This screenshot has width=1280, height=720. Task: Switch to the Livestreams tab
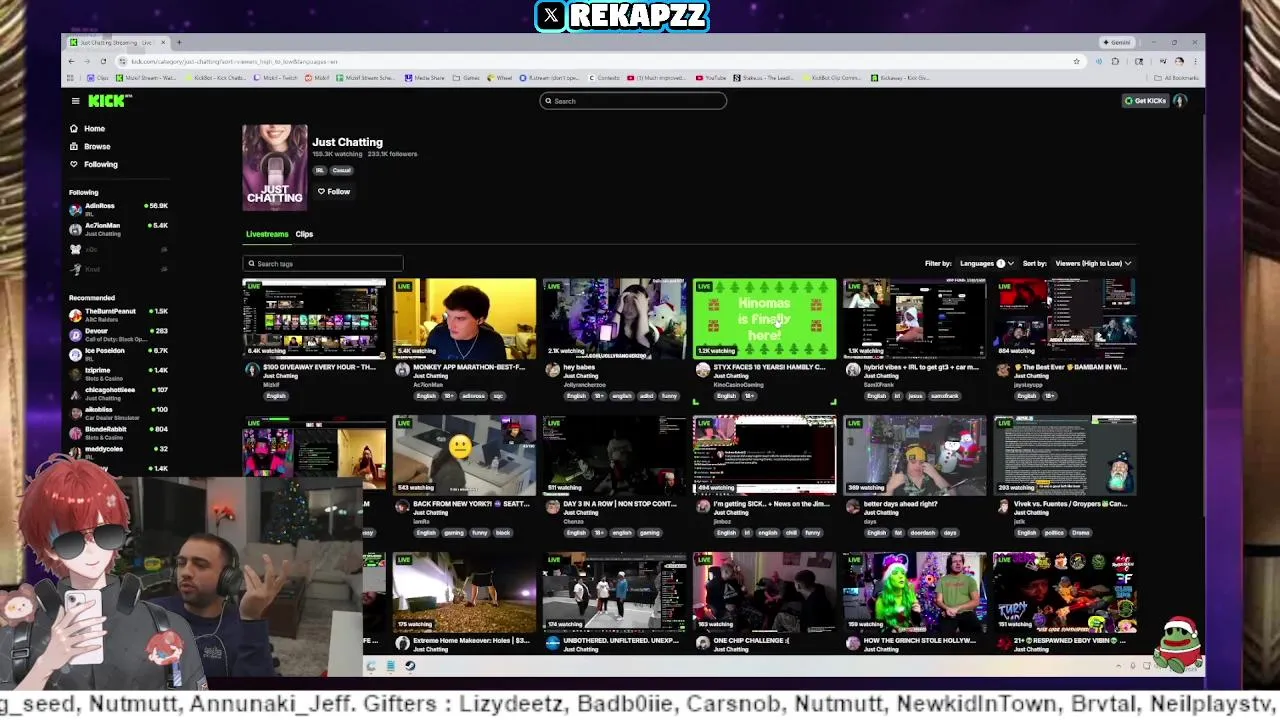(267, 234)
